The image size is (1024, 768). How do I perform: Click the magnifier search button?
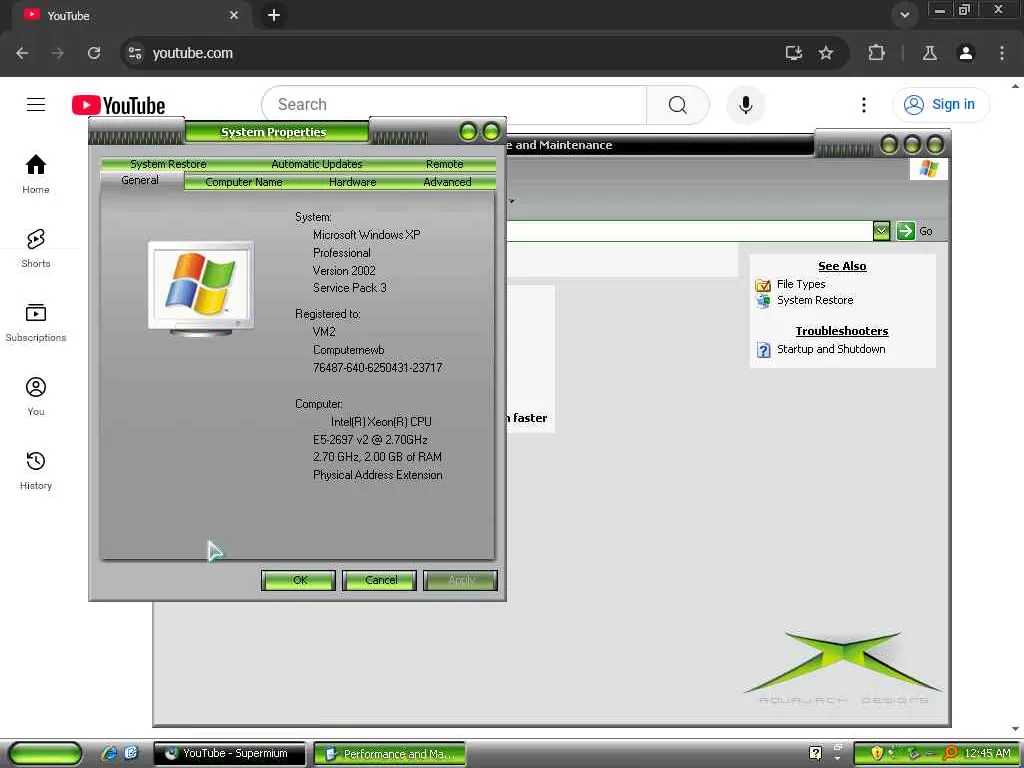click(x=677, y=104)
